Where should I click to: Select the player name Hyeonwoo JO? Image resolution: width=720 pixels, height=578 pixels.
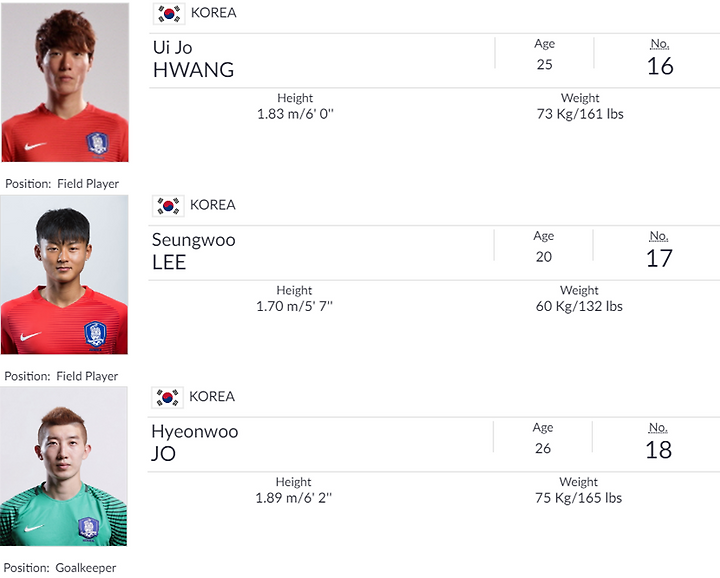[195, 443]
